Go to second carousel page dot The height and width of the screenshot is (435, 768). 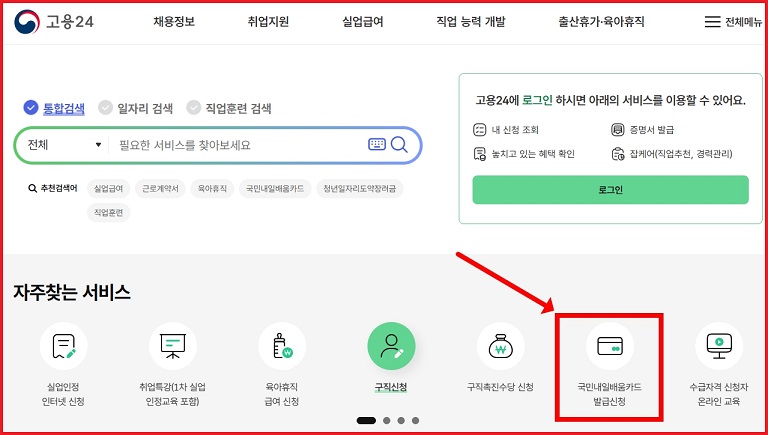coord(386,420)
